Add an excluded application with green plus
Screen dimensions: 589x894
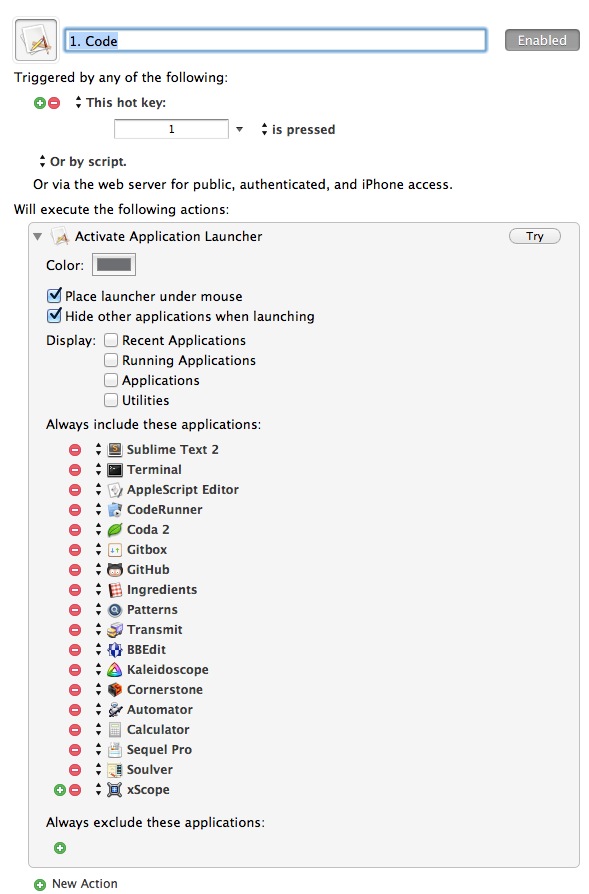click(60, 848)
